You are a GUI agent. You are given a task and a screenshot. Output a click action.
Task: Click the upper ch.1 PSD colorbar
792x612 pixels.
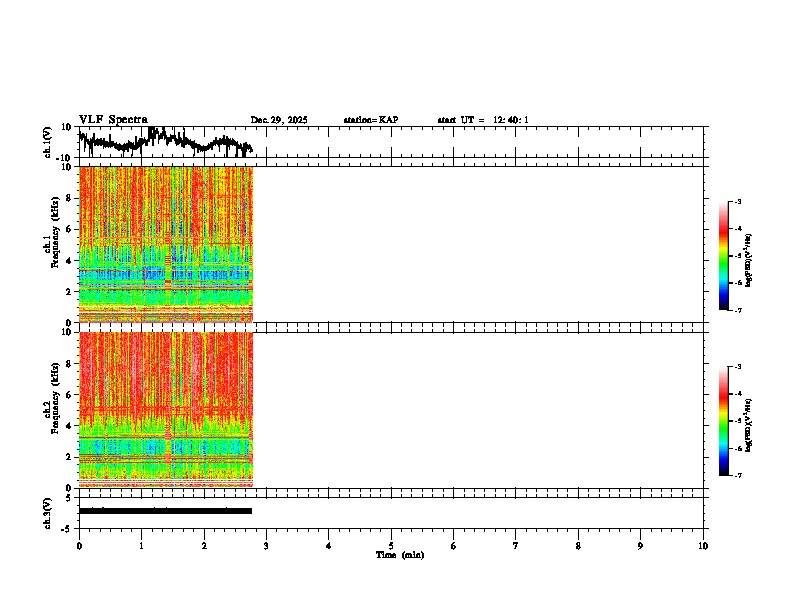[x=724, y=256]
